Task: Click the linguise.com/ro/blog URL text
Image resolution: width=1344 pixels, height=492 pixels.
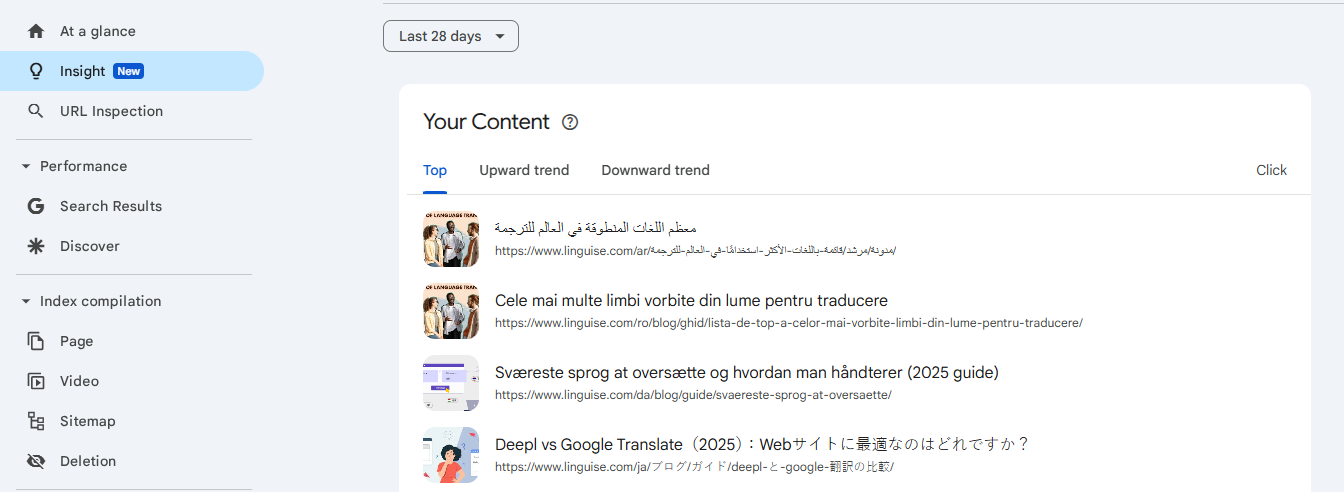Action: pyautogui.click(x=789, y=322)
